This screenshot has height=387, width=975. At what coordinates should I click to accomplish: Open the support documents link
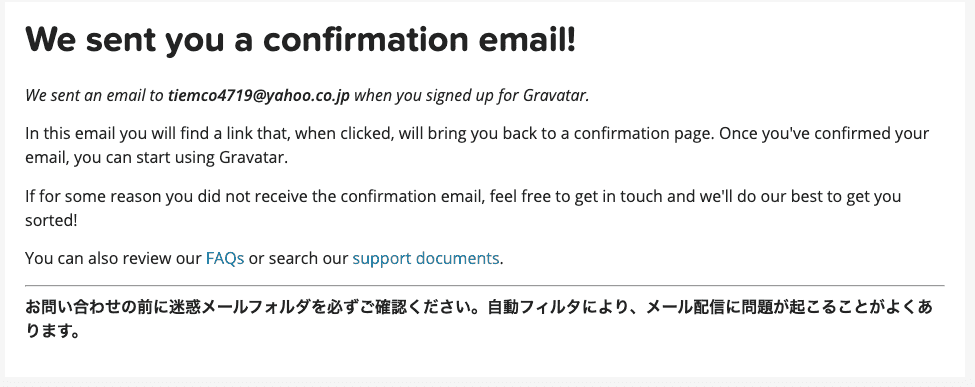425,258
